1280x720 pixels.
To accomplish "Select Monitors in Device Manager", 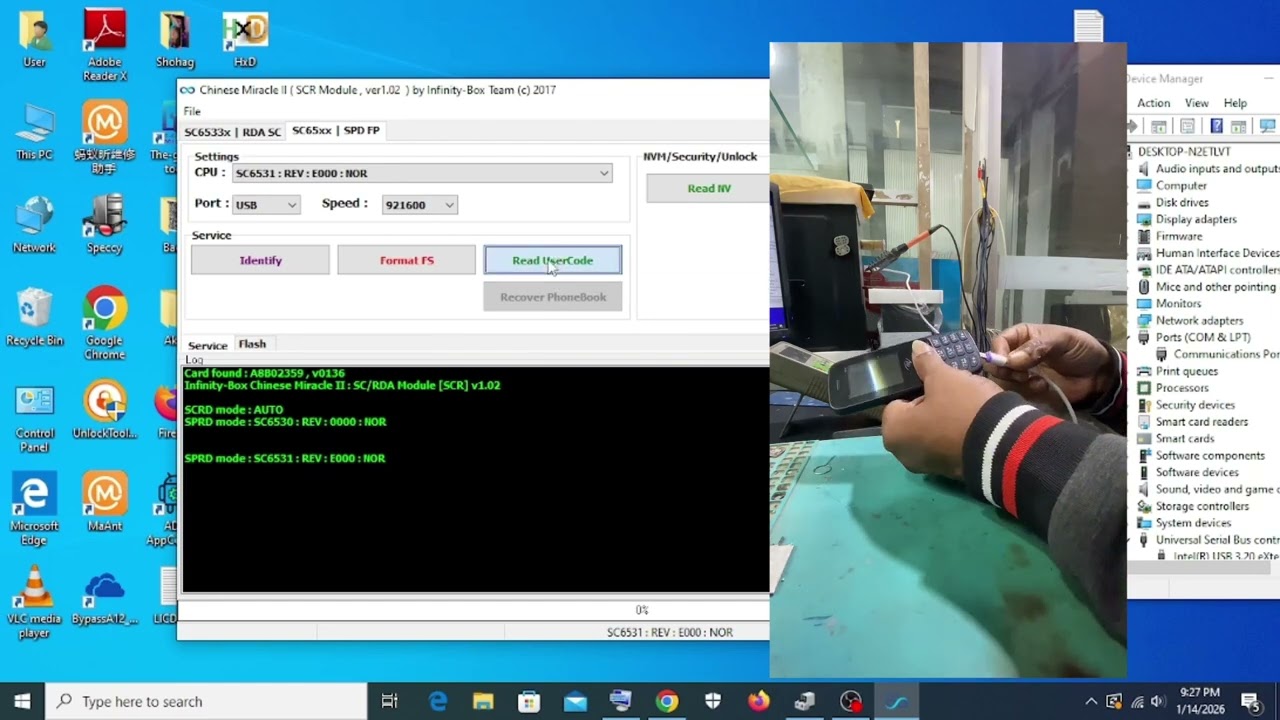I will point(1178,304).
